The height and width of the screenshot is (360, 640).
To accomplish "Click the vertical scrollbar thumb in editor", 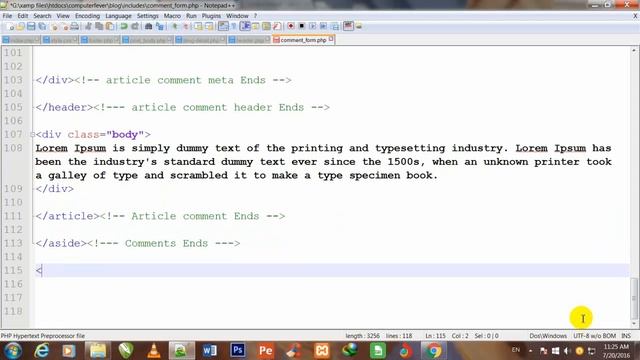I will pos(634,298).
